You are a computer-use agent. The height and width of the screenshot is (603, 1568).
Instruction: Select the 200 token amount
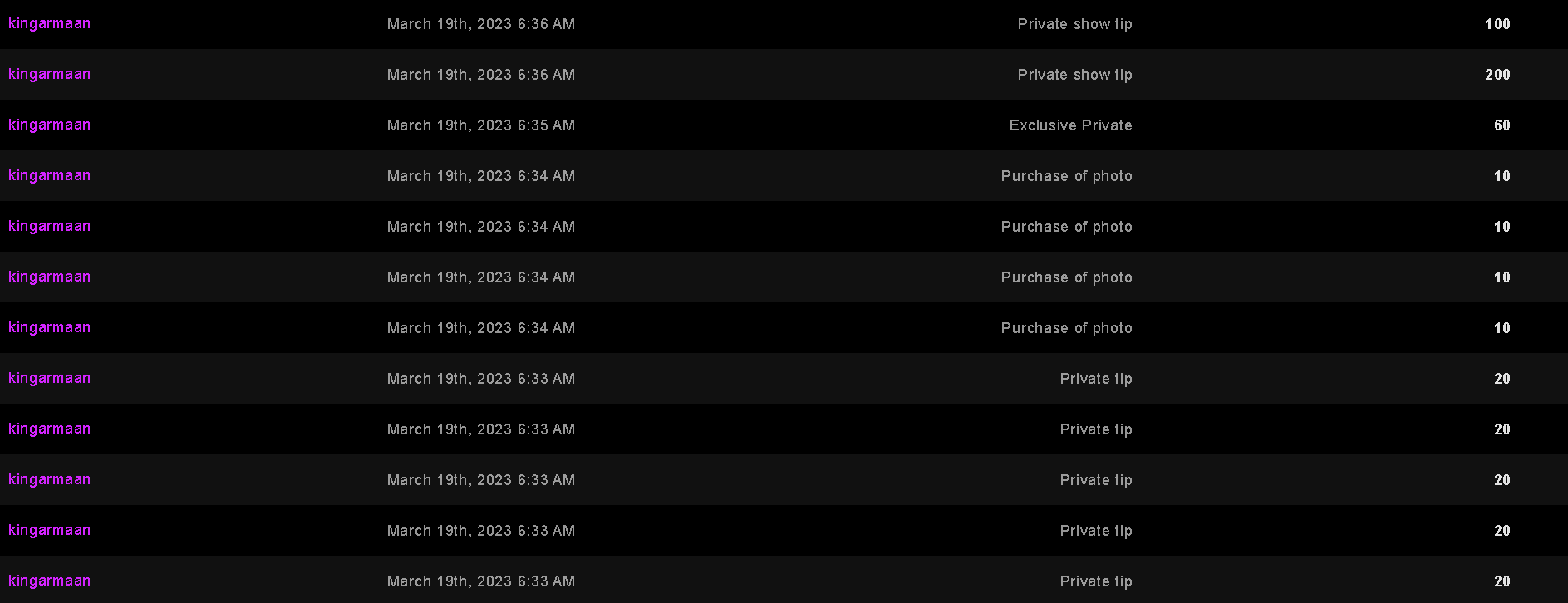click(1497, 75)
